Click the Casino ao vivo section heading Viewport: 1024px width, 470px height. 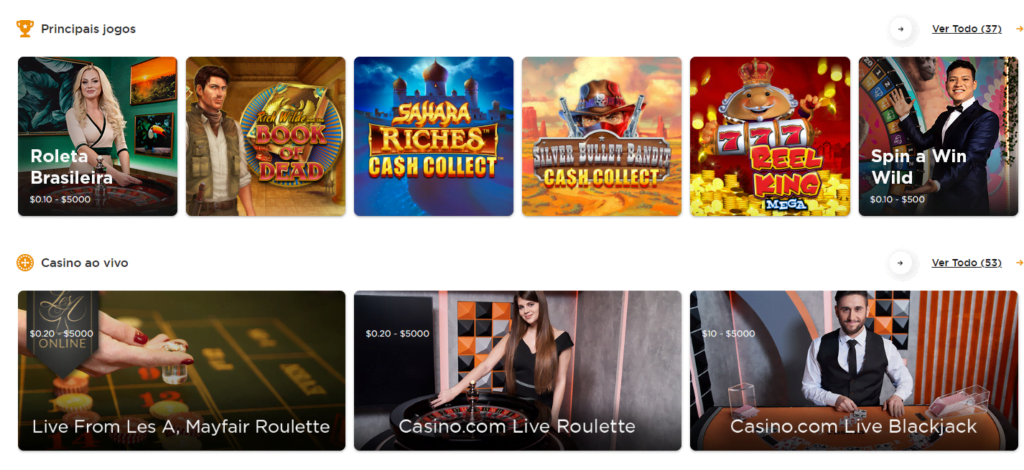[84, 262]
